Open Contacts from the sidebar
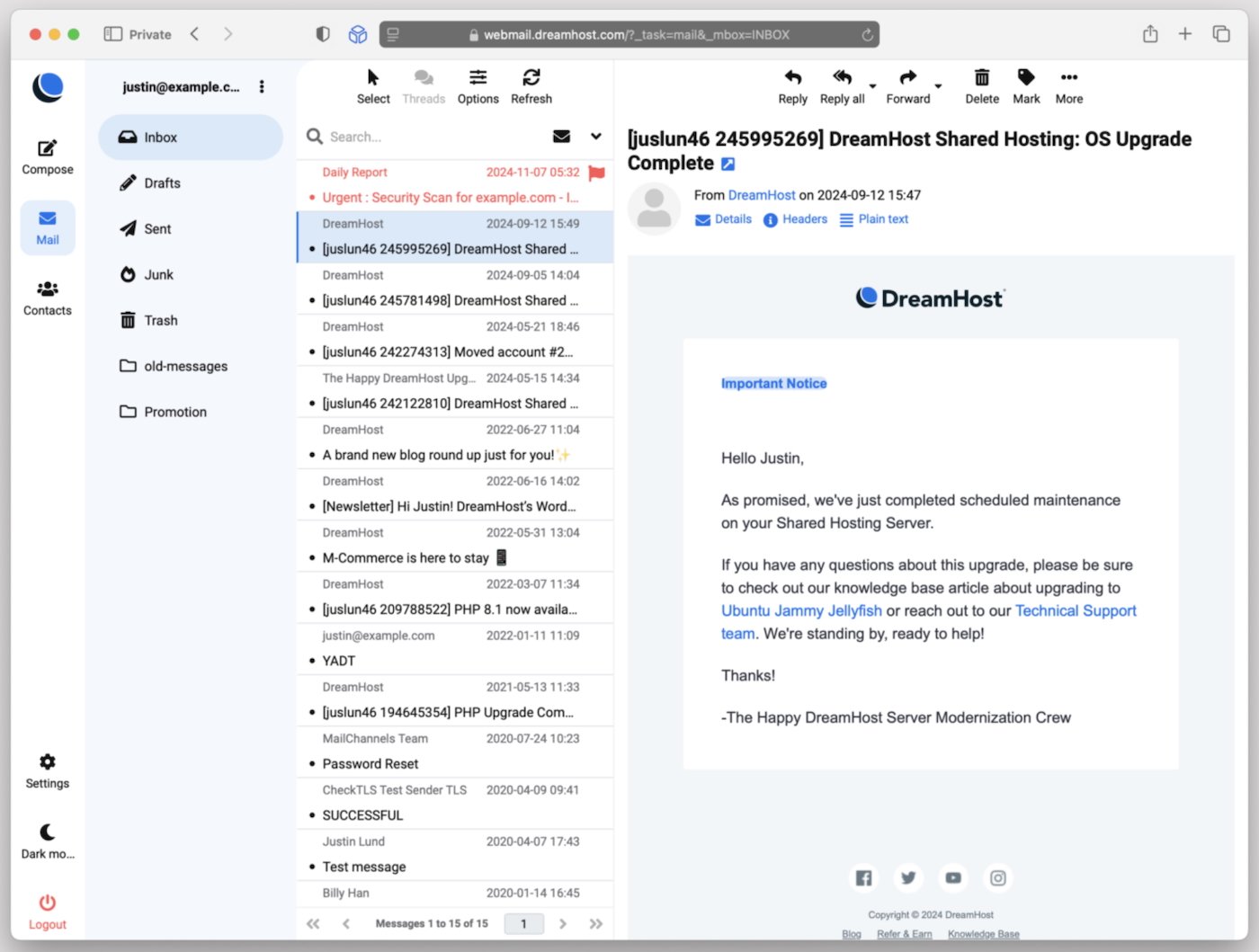The width and height of the screenshot is (1259, 952). [47, 297]
